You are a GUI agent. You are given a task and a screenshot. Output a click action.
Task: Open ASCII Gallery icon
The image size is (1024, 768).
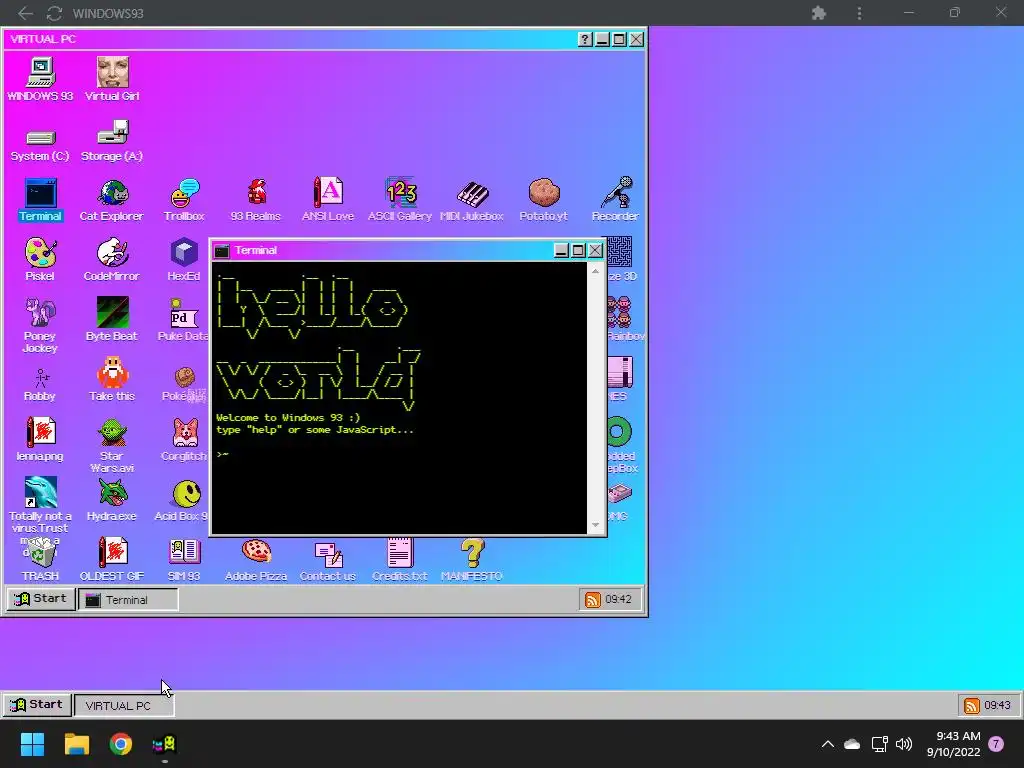click(400, 200)
